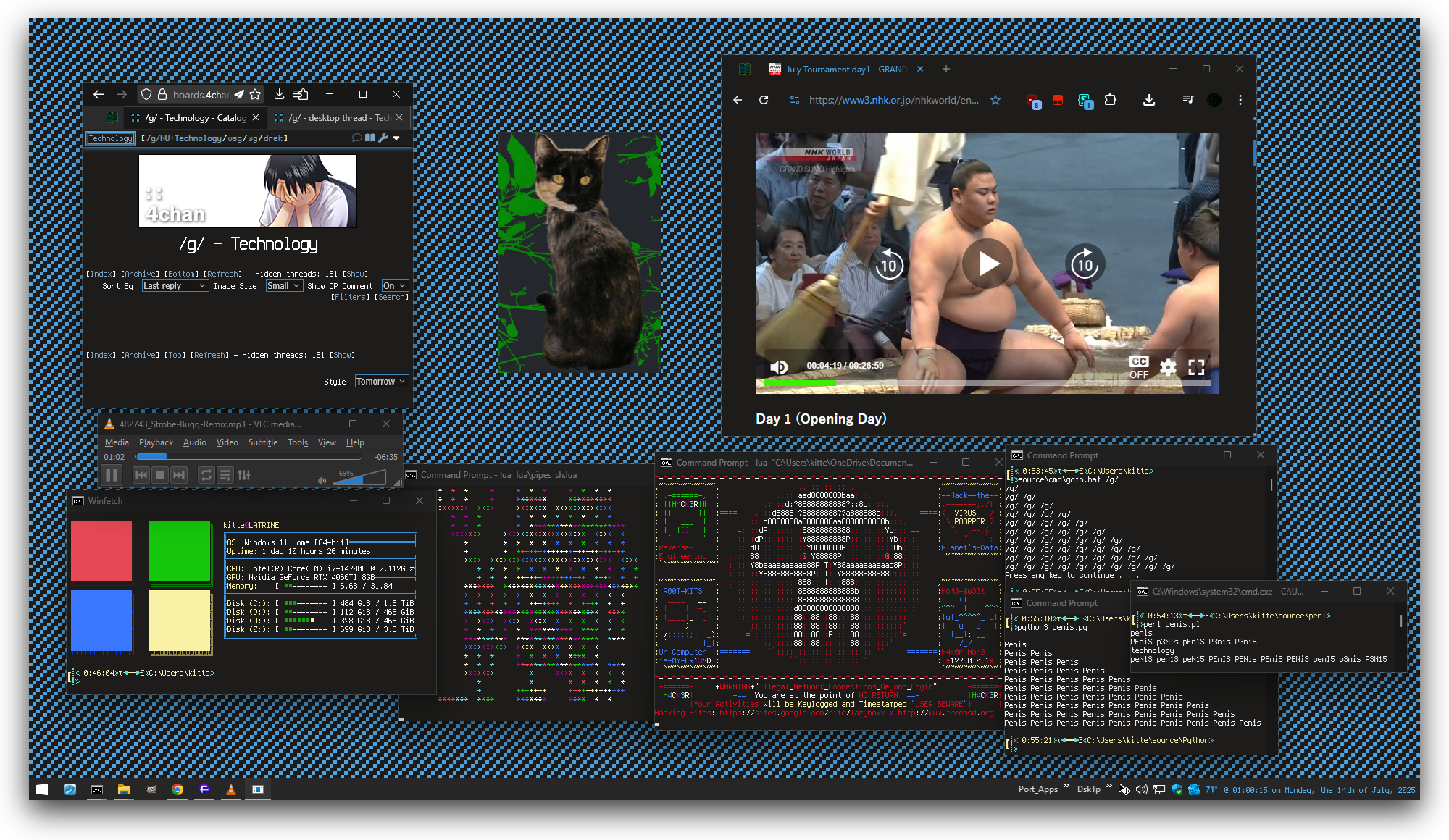Open the extensions puzzle piece icon
The width and height of the screenshot is (1449, 840).
pyautogui.click(x=1111, y=100)
